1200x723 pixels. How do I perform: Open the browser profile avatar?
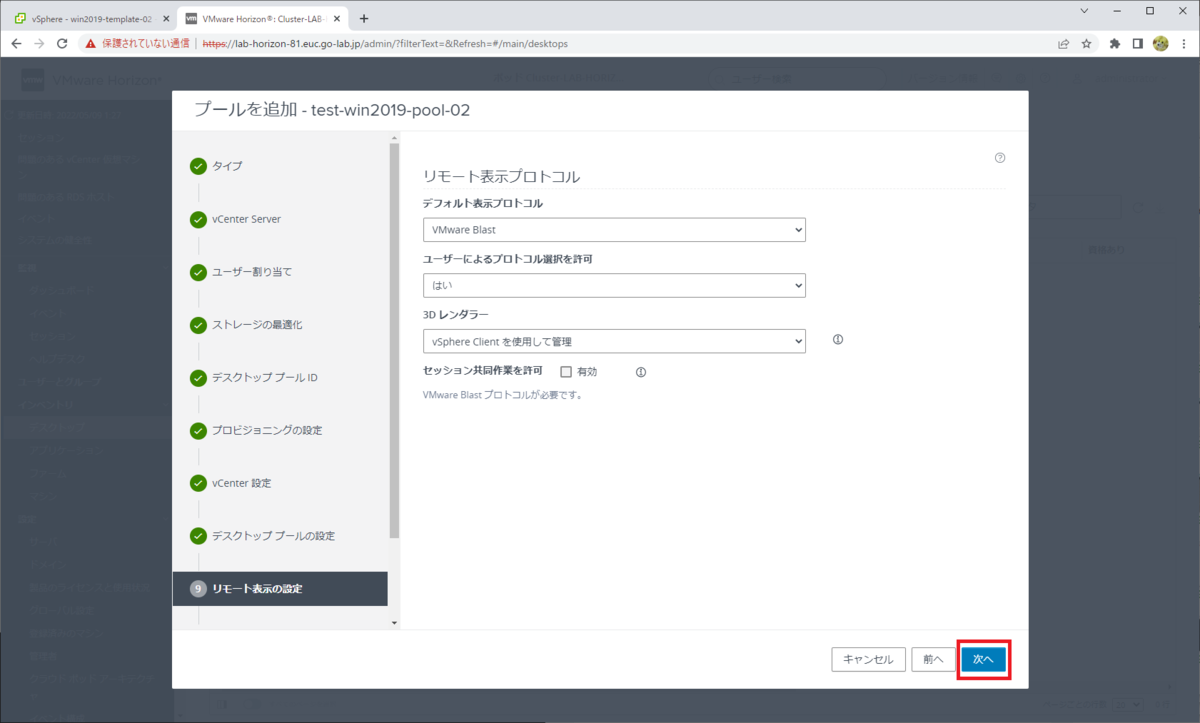point(1160,44)
